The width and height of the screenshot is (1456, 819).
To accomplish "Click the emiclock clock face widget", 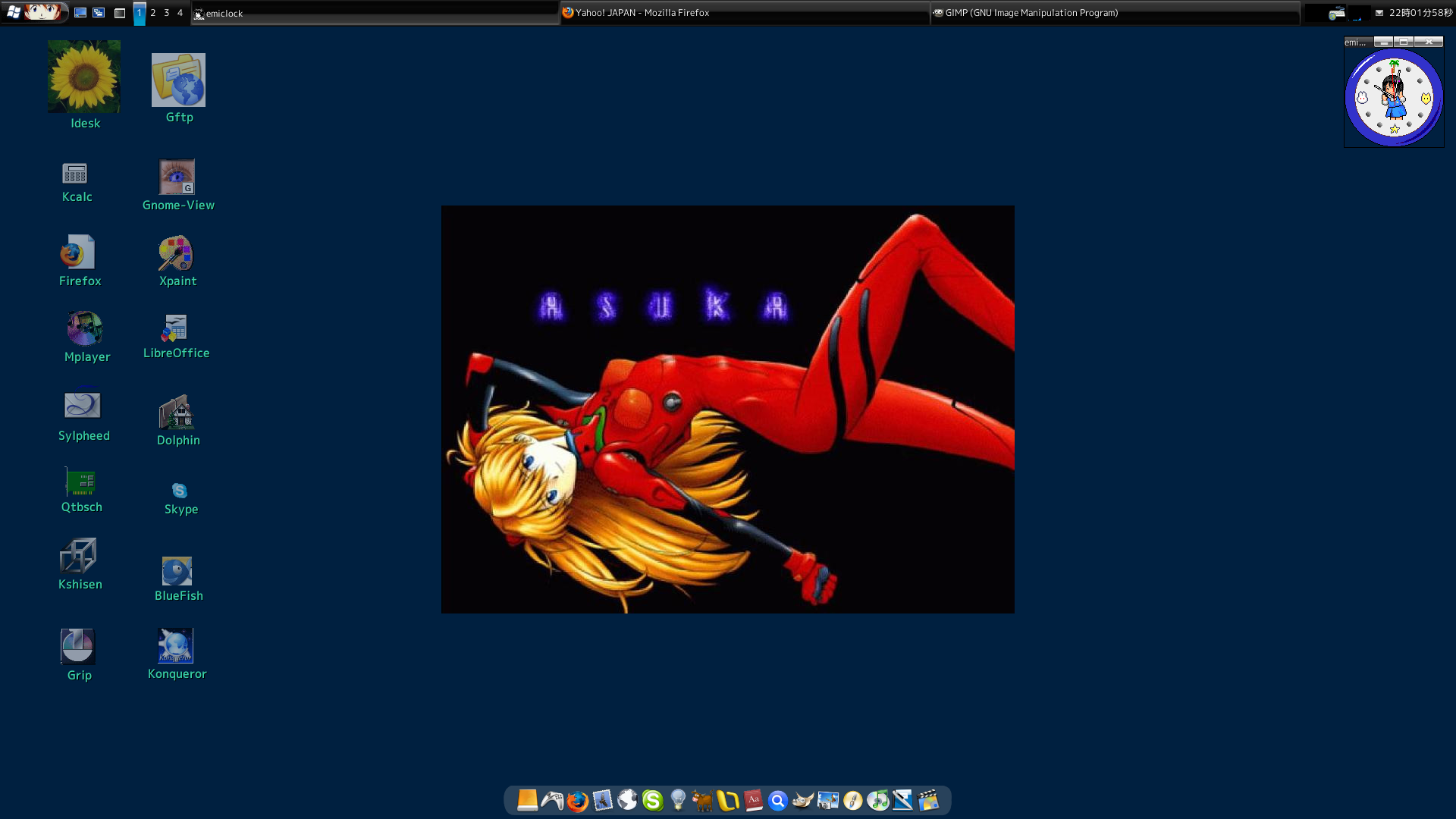I will [1394, 97].
